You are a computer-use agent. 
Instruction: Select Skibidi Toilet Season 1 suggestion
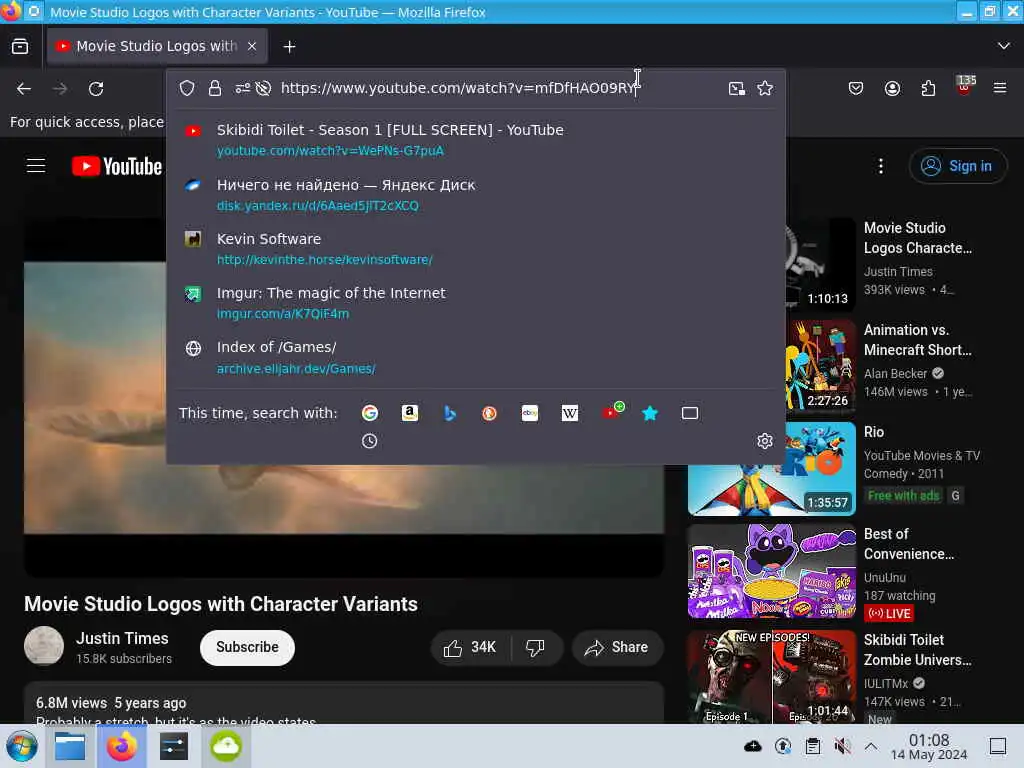click(476, 140)
